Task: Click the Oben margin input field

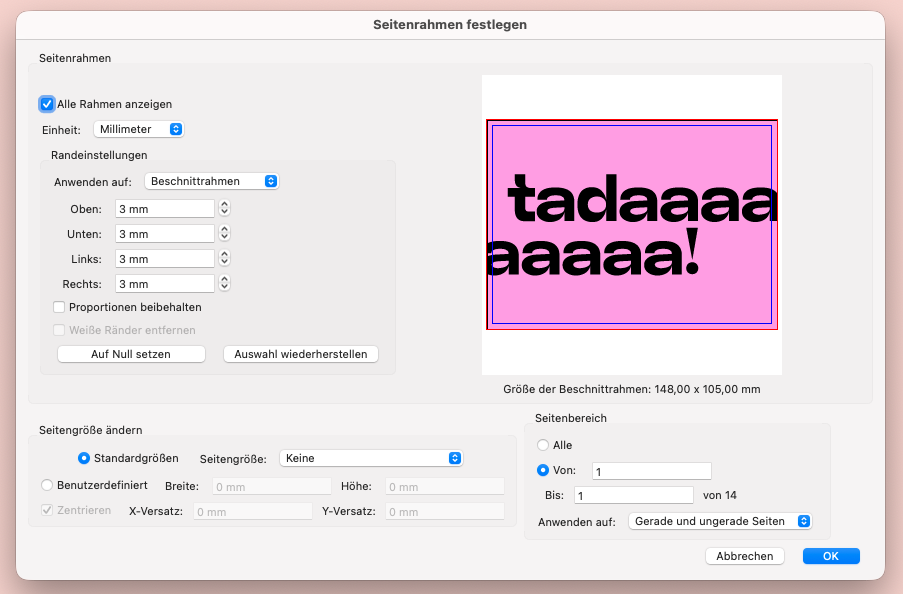Action: click(165, 209)
